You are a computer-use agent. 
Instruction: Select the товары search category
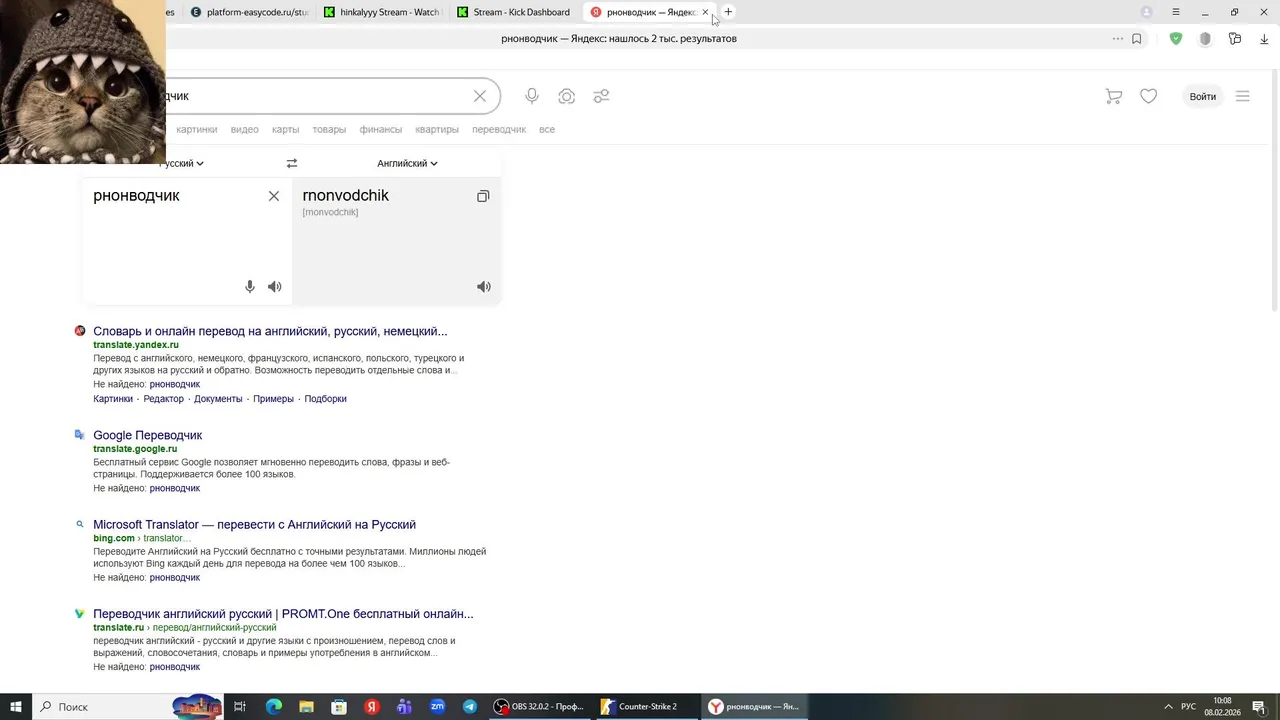(x=329, y=130)
